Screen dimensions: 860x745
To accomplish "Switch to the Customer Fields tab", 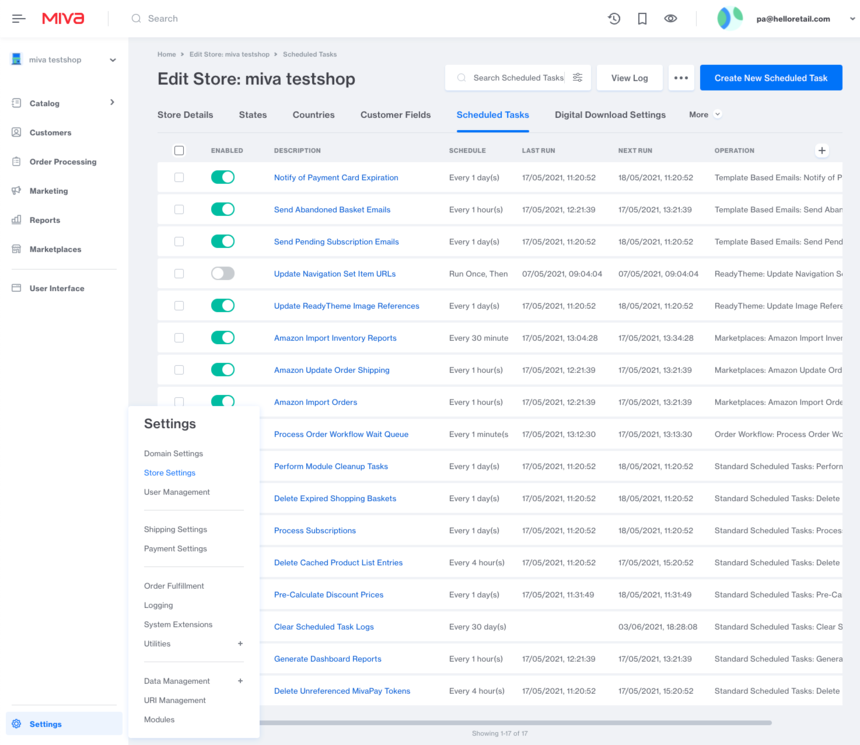I will 395,115.
